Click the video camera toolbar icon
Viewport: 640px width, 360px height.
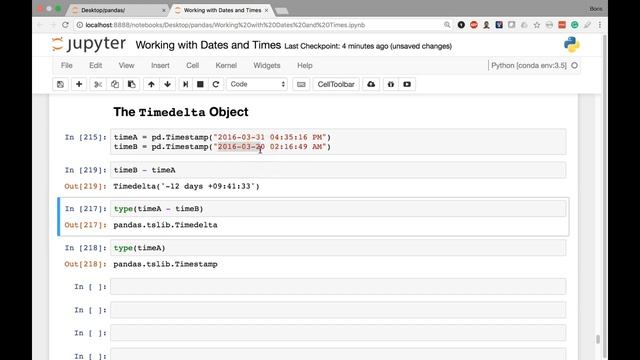tap(407, 84)
